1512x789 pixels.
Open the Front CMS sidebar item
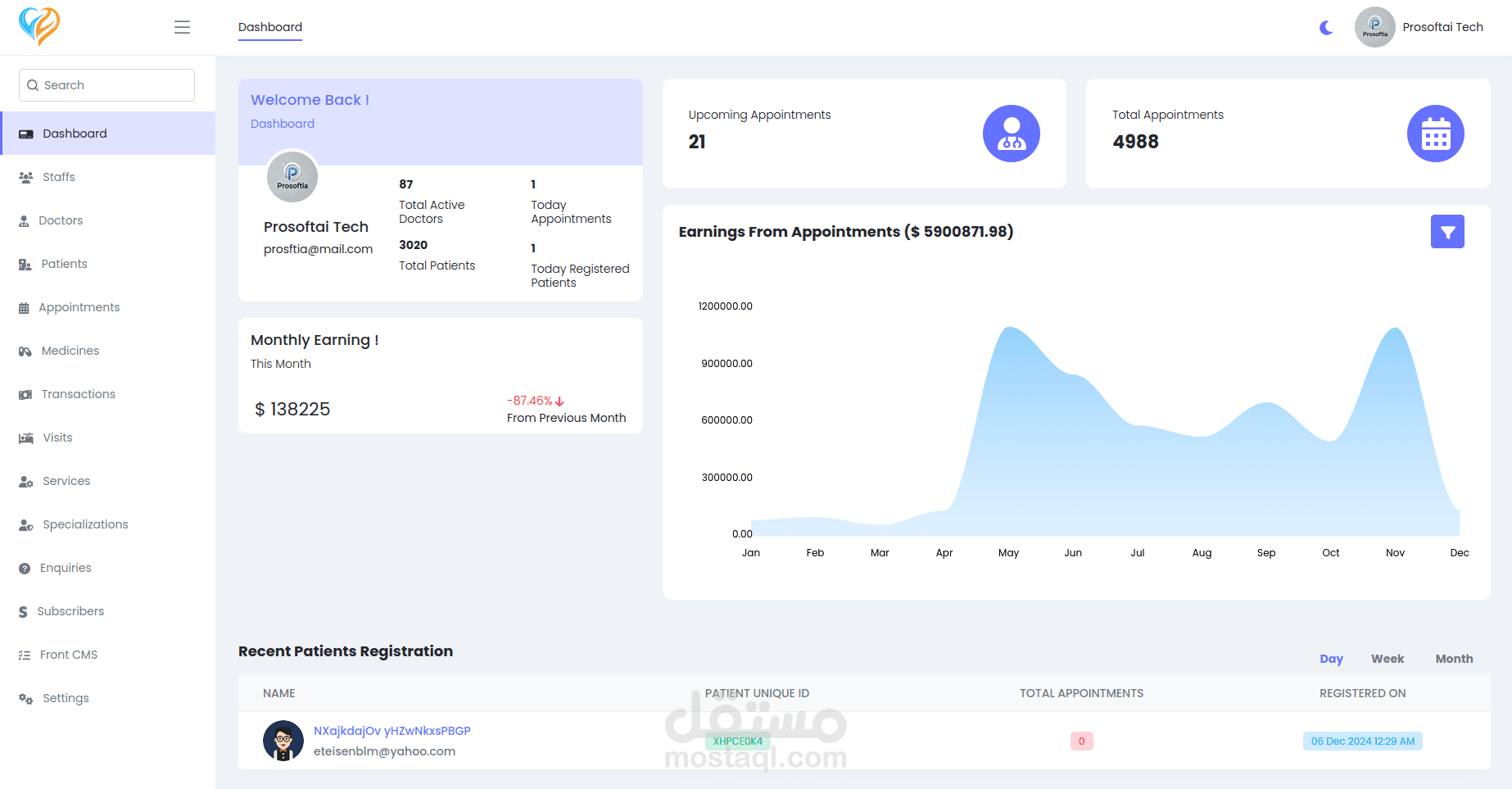[108, 655]
